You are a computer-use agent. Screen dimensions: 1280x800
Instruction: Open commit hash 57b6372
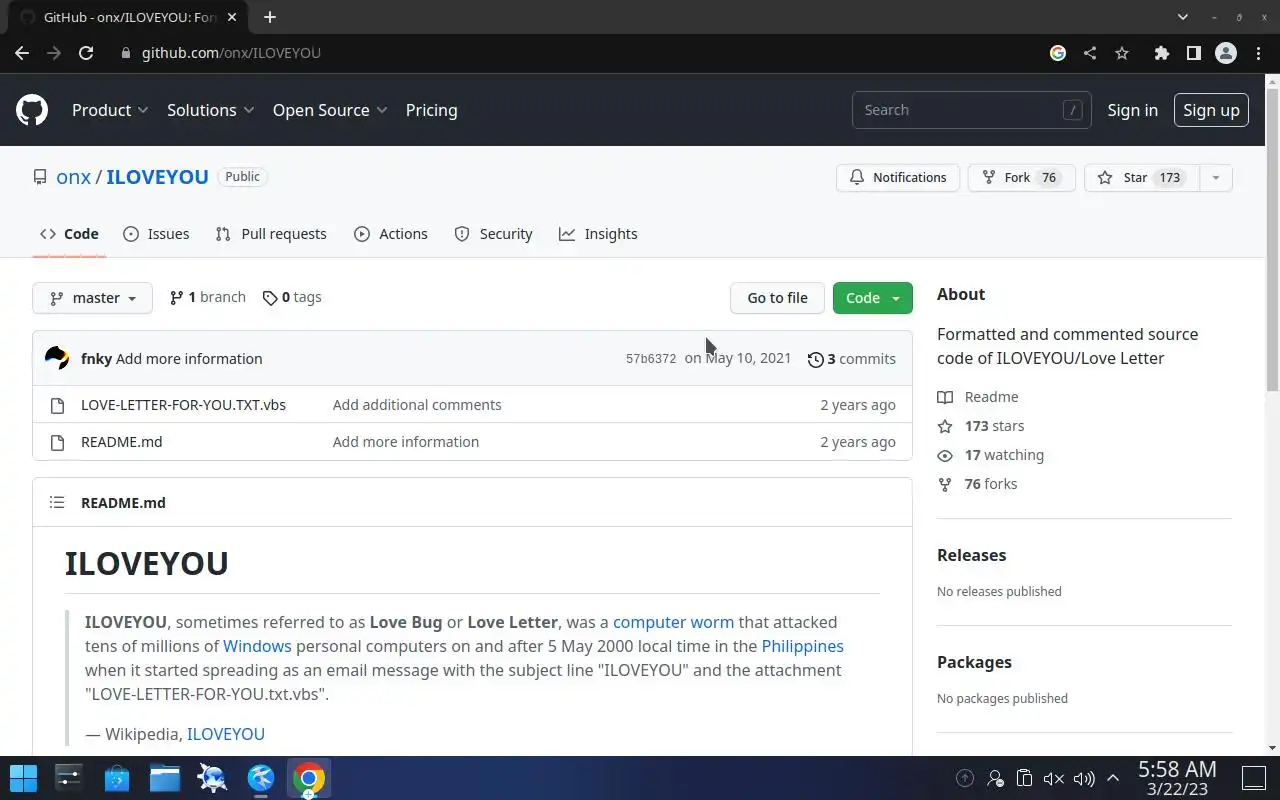[651, 359]
